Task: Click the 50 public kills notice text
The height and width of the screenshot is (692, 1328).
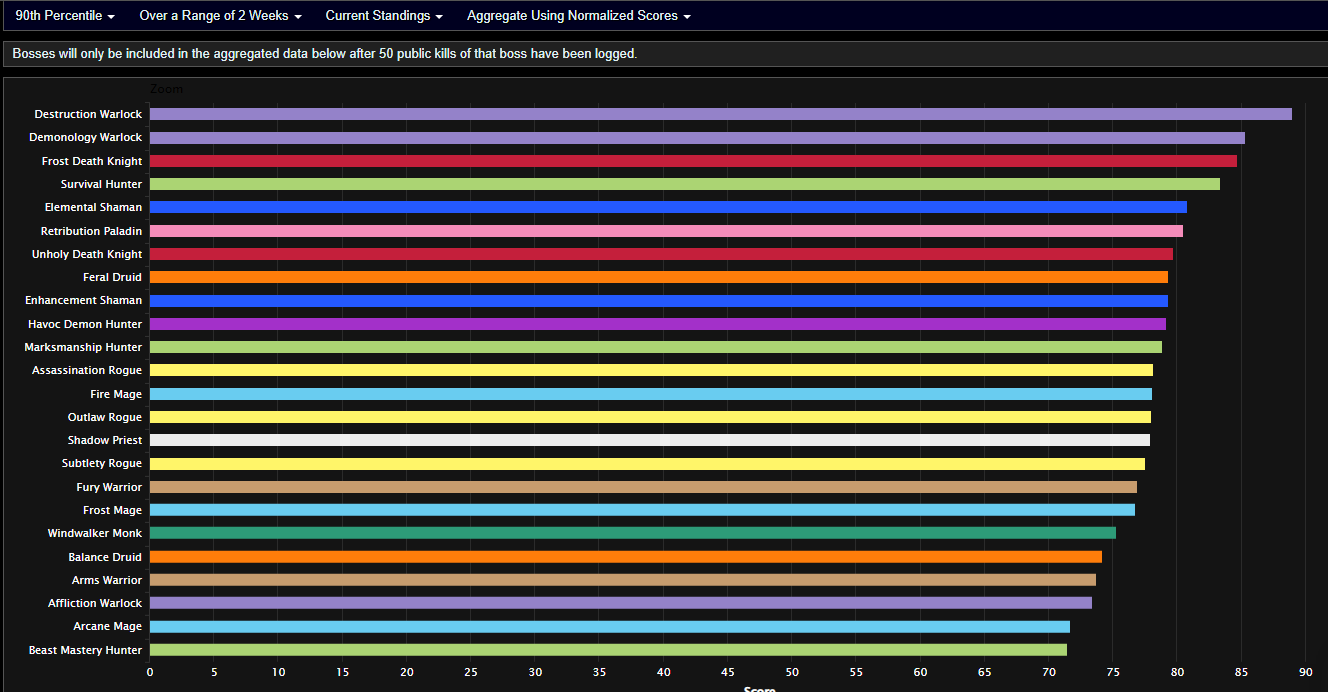Action: click(325, 54)
